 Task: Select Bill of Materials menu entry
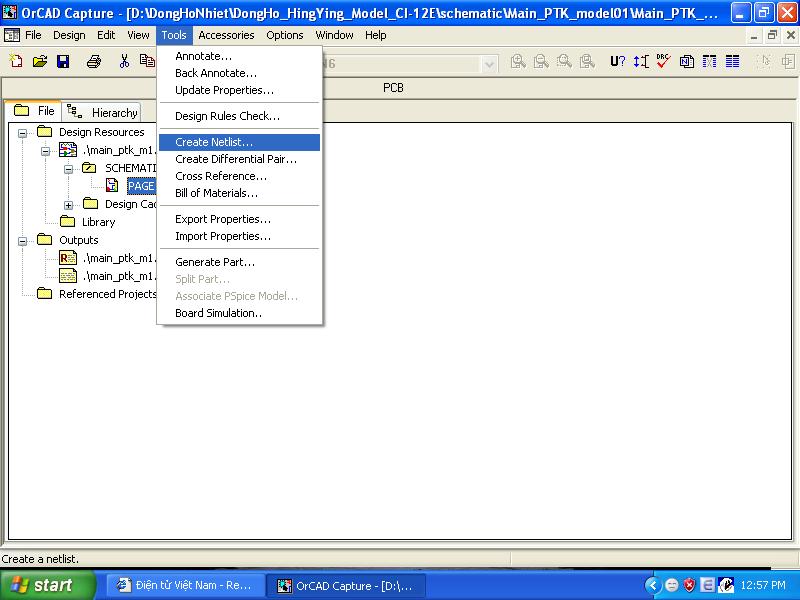point(239,193)
